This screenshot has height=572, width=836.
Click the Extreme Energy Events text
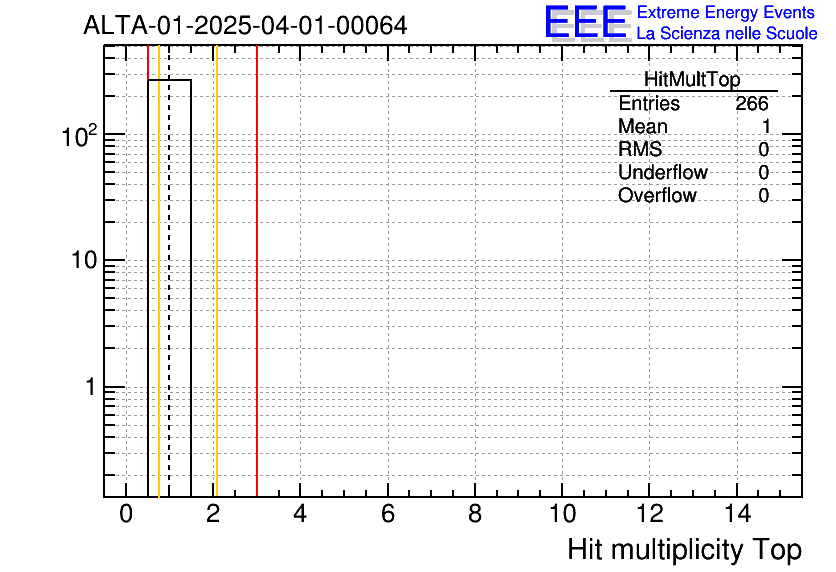pos(727,12)
